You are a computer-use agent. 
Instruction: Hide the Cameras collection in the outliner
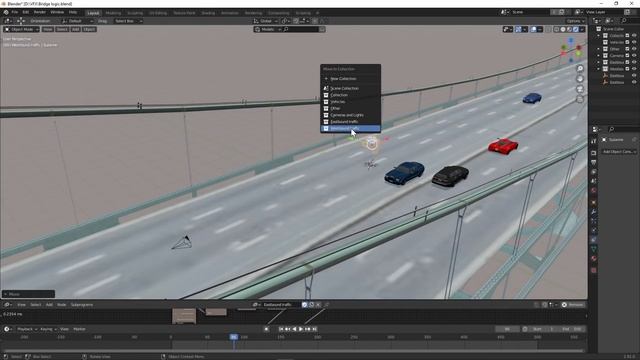[x=634, y=56]
